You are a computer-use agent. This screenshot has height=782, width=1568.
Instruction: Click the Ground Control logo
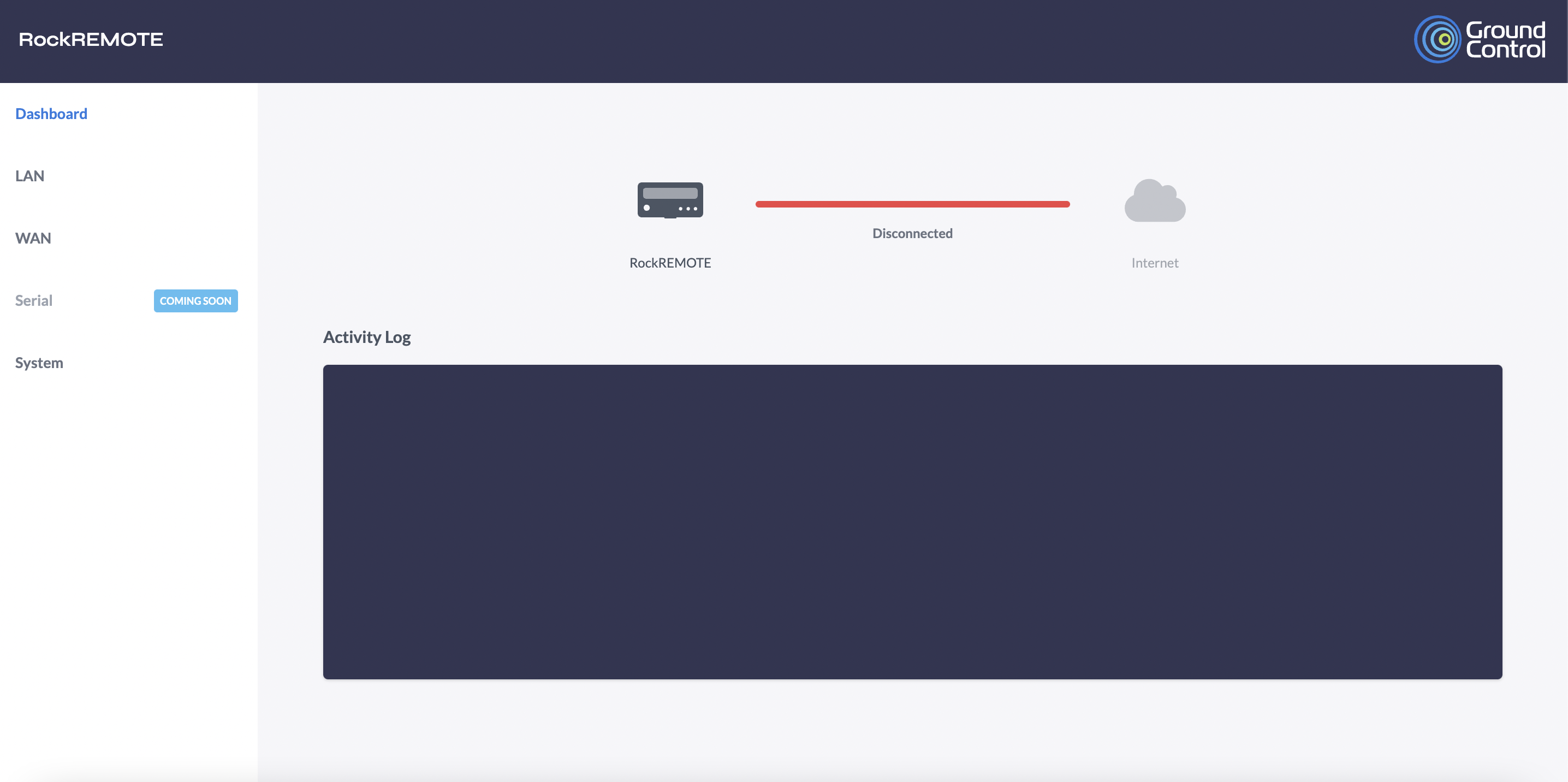(x=1479, y=39)
